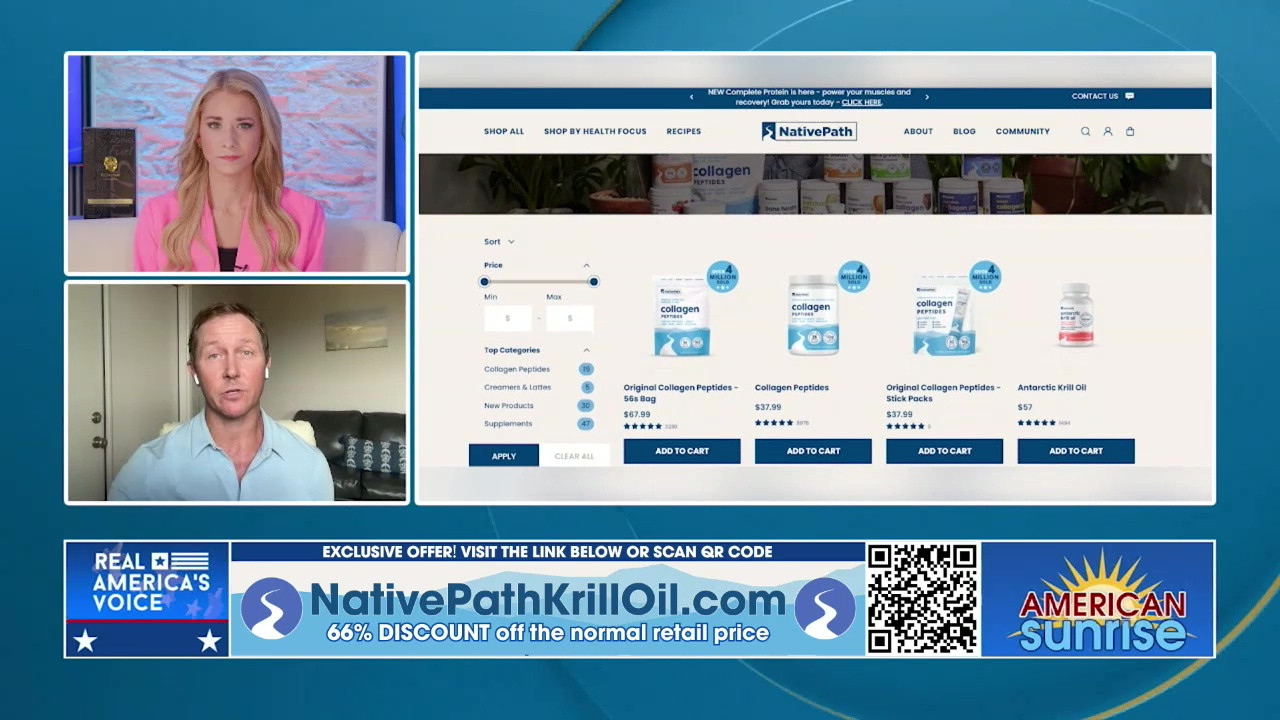Click the CLICK HERE link in announcement bar
Image resolution: width=1280 pixels, height=720 pixels.
point(861,102)
